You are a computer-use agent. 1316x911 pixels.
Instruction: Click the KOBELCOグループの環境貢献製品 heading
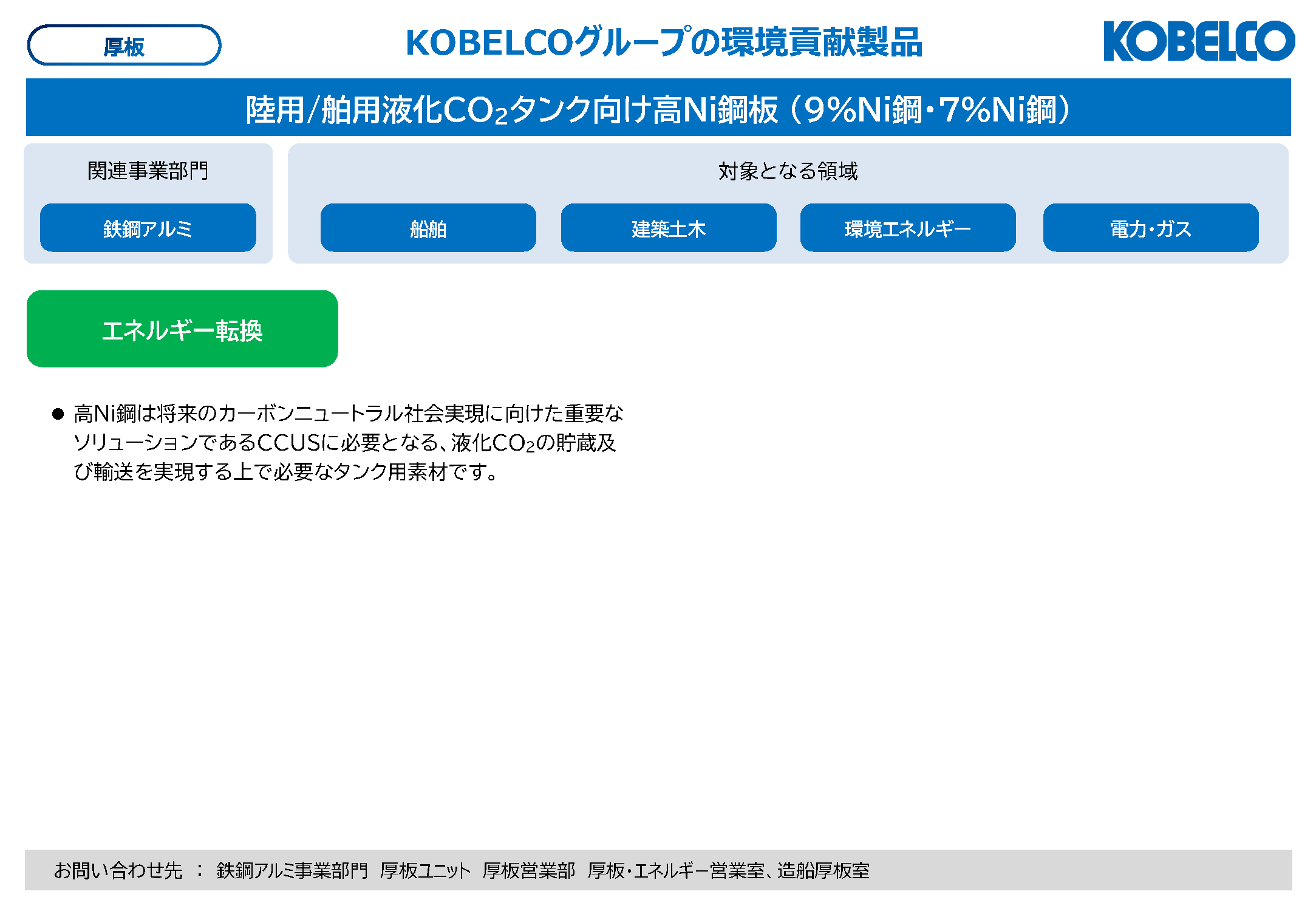[664, 42]
